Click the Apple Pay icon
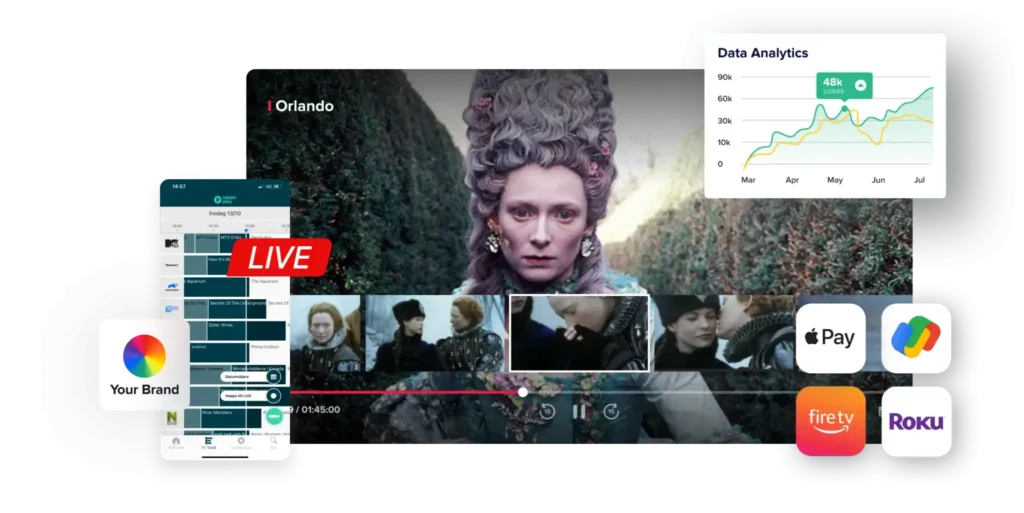 click(x=830, y=338)
